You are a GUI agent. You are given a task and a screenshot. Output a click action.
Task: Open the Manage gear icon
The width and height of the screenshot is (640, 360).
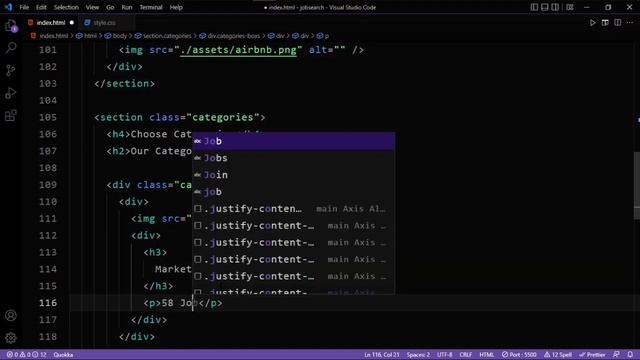(x=11, y=338)
